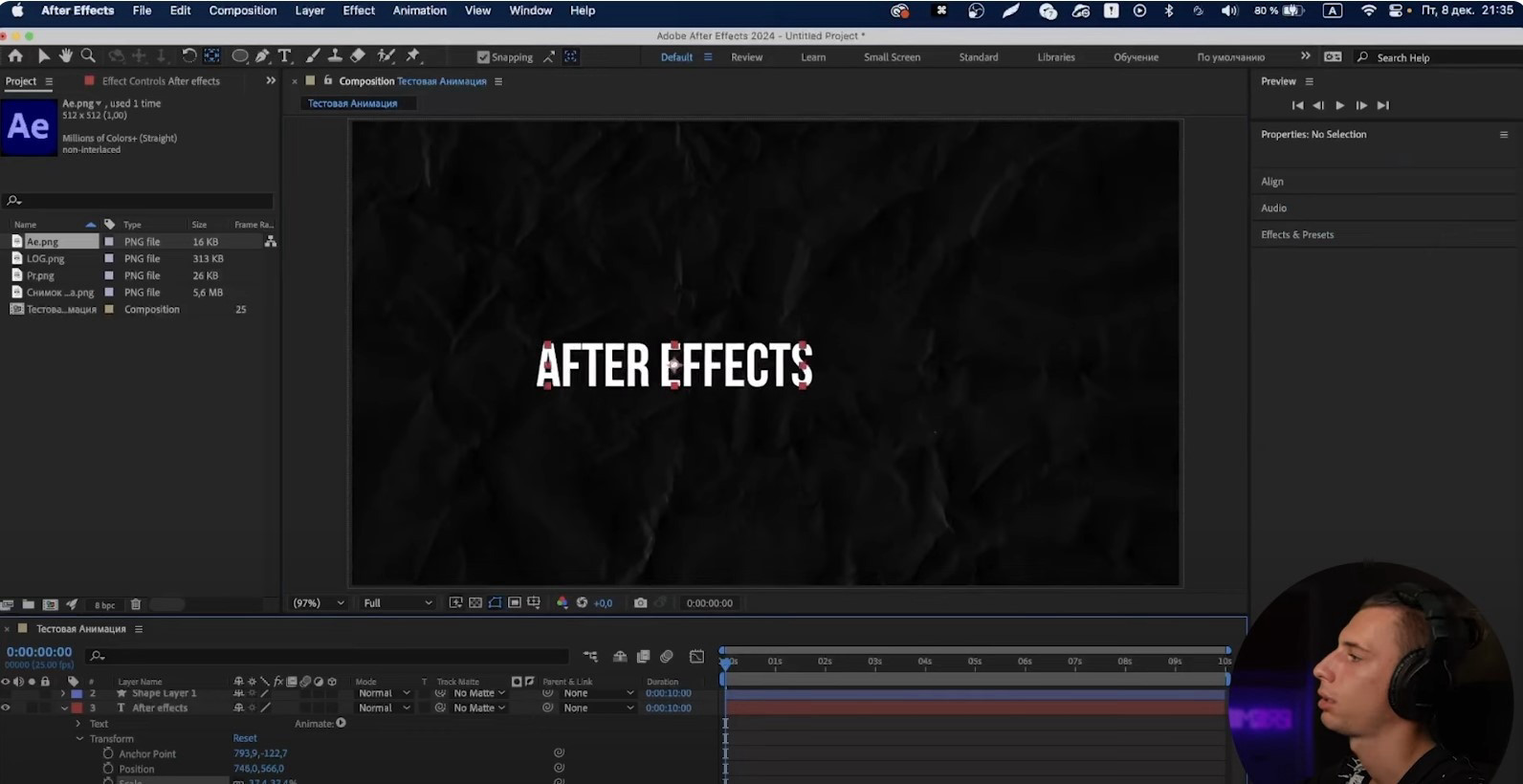Screen dimensions: 1523x784
Task: Click the trash icon in Project panel
Action: [136, 604]
